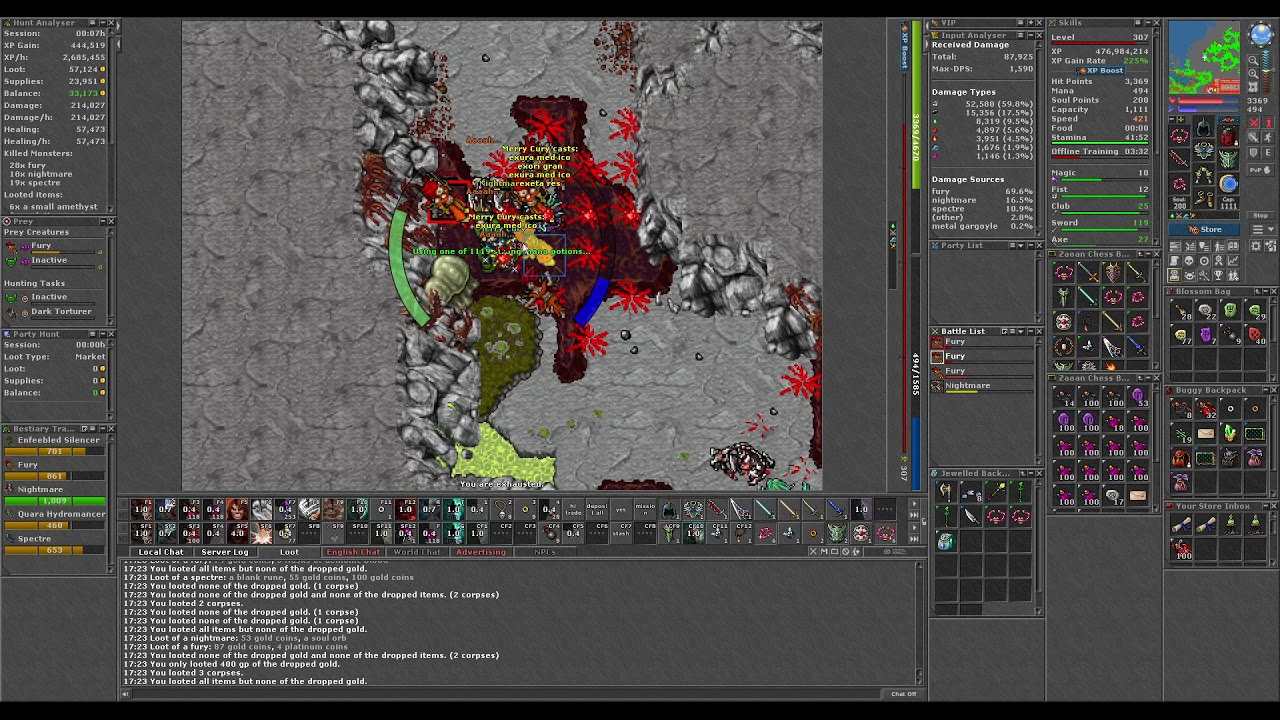Toggle the chase opponent running icon
Image resolution: width=1280 pixels, height=720 pixels.
click(x=1268, y=137)
